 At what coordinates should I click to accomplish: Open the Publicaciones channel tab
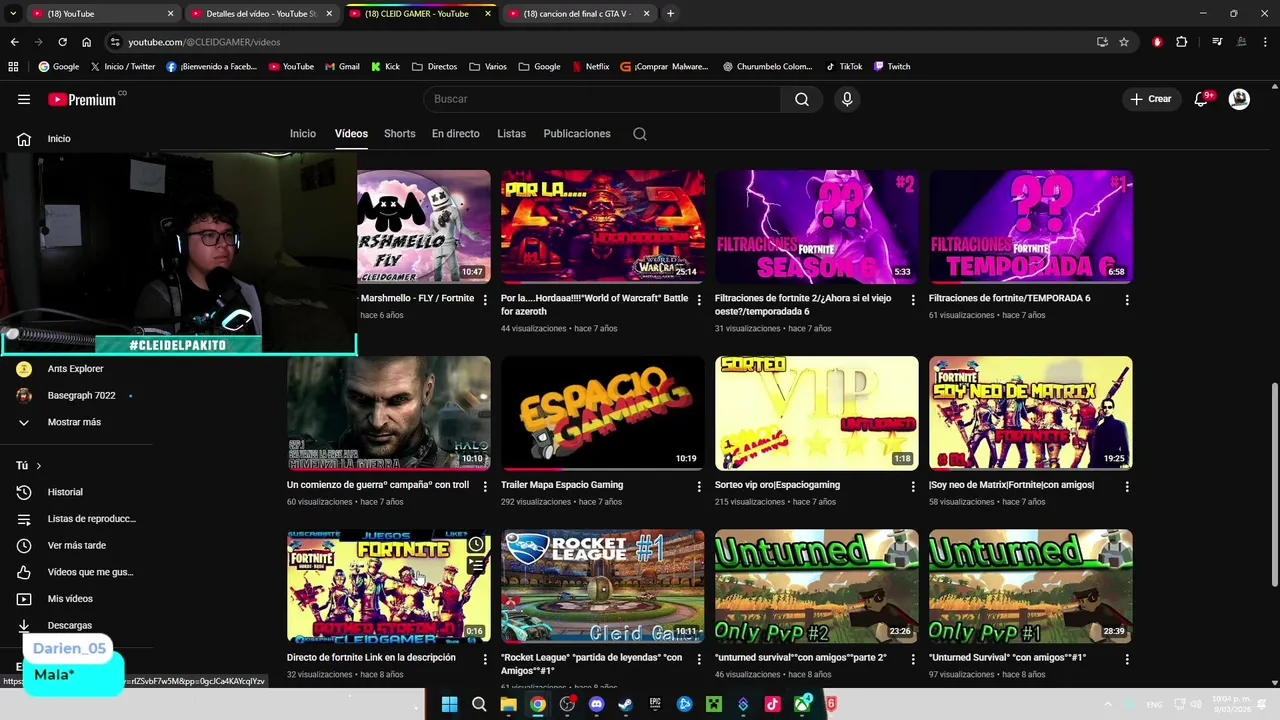click(577, 134)
